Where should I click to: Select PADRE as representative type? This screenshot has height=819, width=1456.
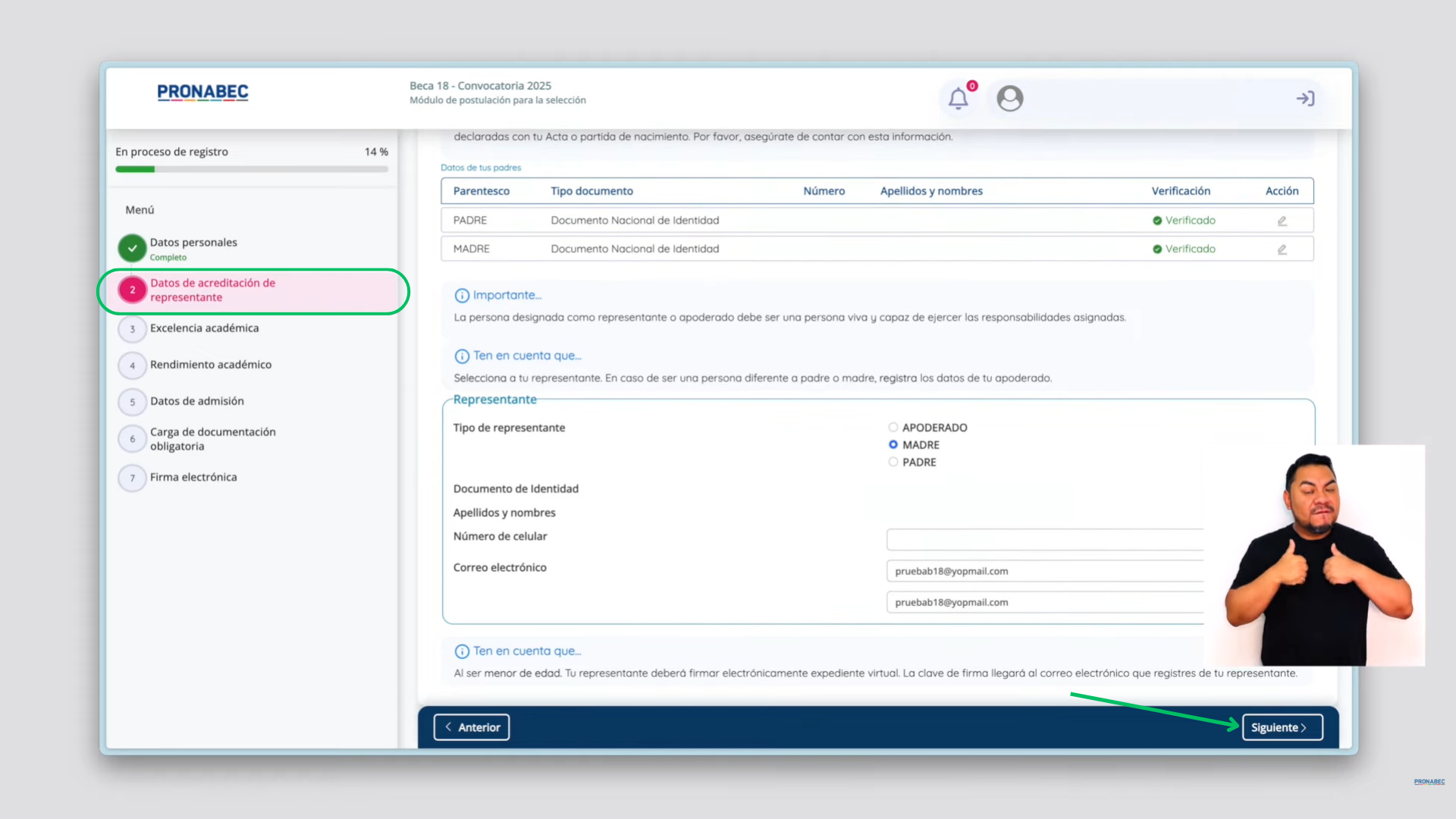coord(893,463)
